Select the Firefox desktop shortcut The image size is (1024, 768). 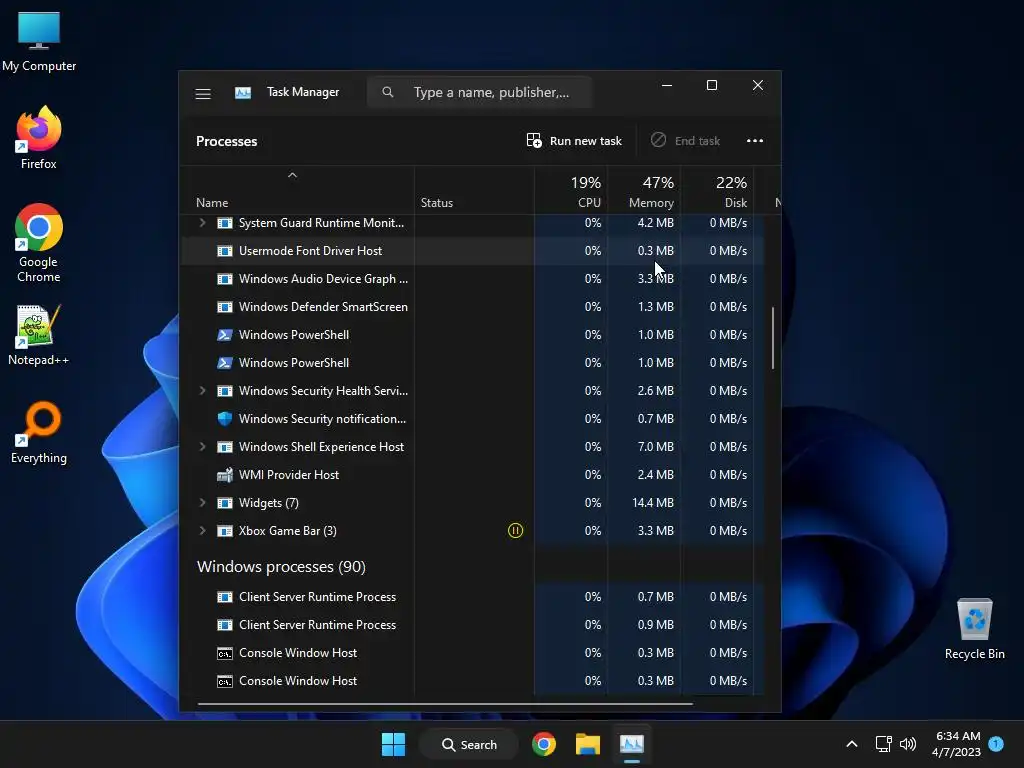tap(39, 138)
